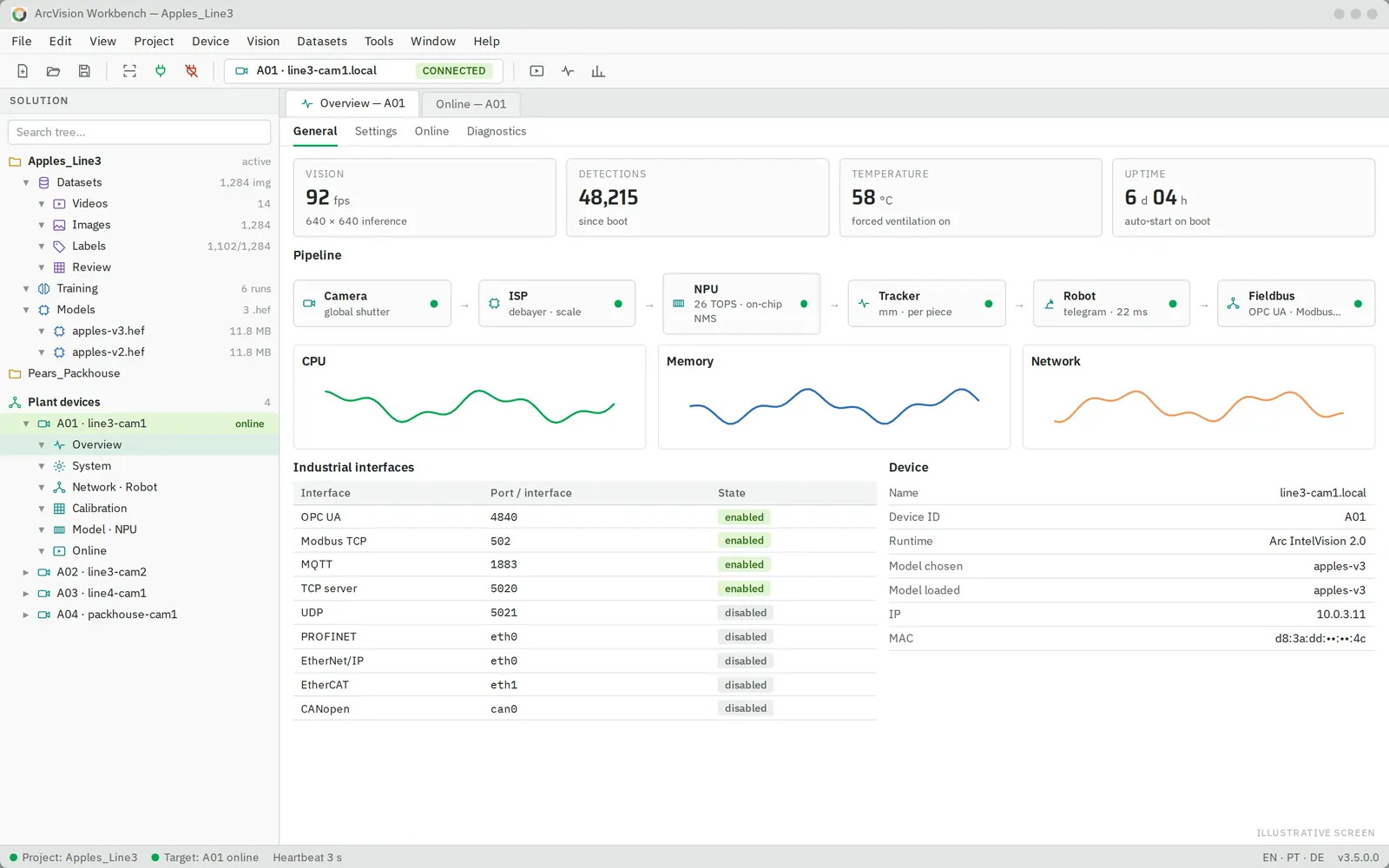Image resolution: width=1389 pixels, height=868 pixels.
Task: Click the enabled badge for MQTT
Action: point(745,564)
